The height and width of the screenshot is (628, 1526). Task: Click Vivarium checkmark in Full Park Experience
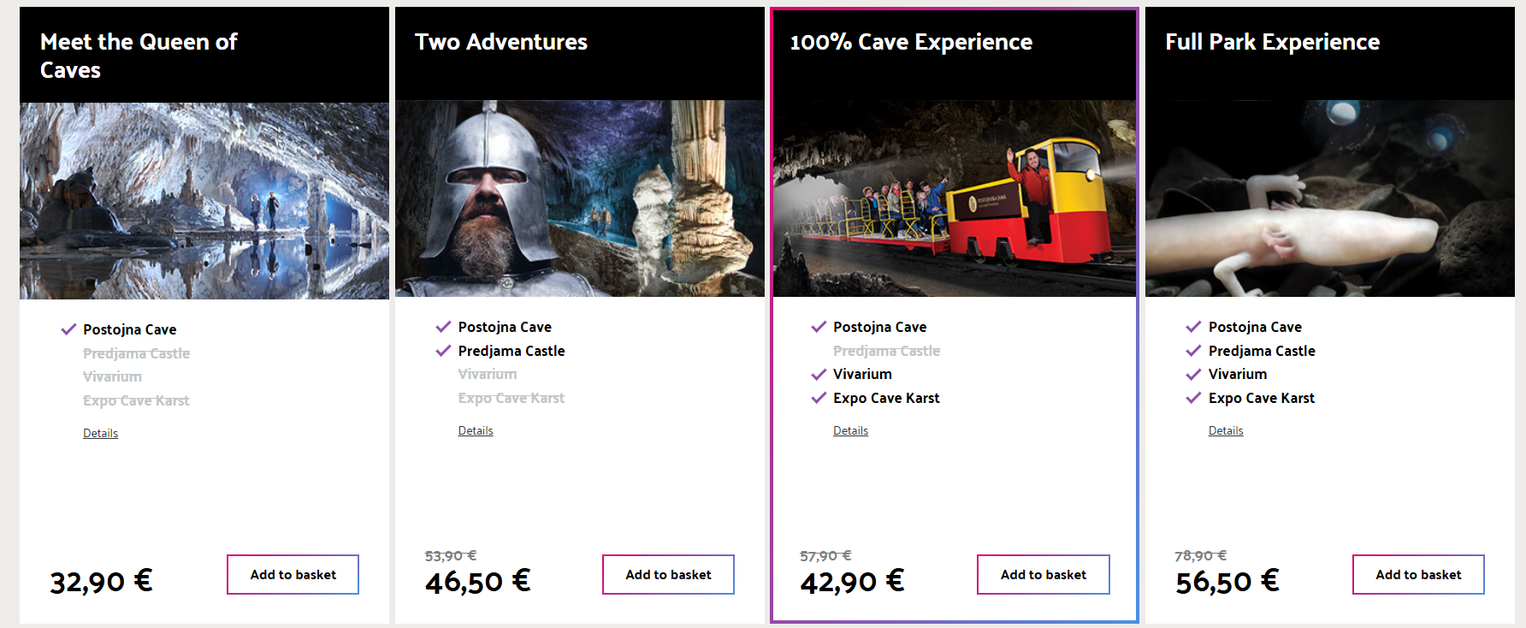click(1194, 374)
